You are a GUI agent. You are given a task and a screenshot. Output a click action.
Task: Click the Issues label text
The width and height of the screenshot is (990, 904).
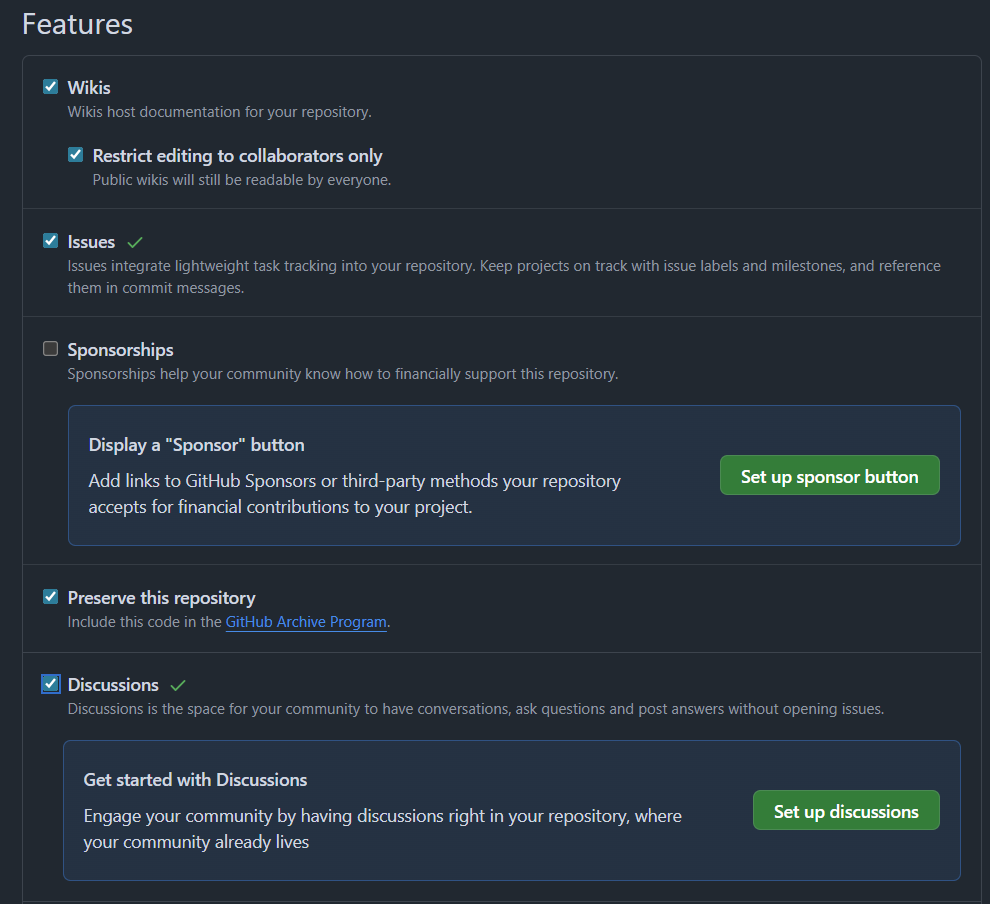pos(92,242)
